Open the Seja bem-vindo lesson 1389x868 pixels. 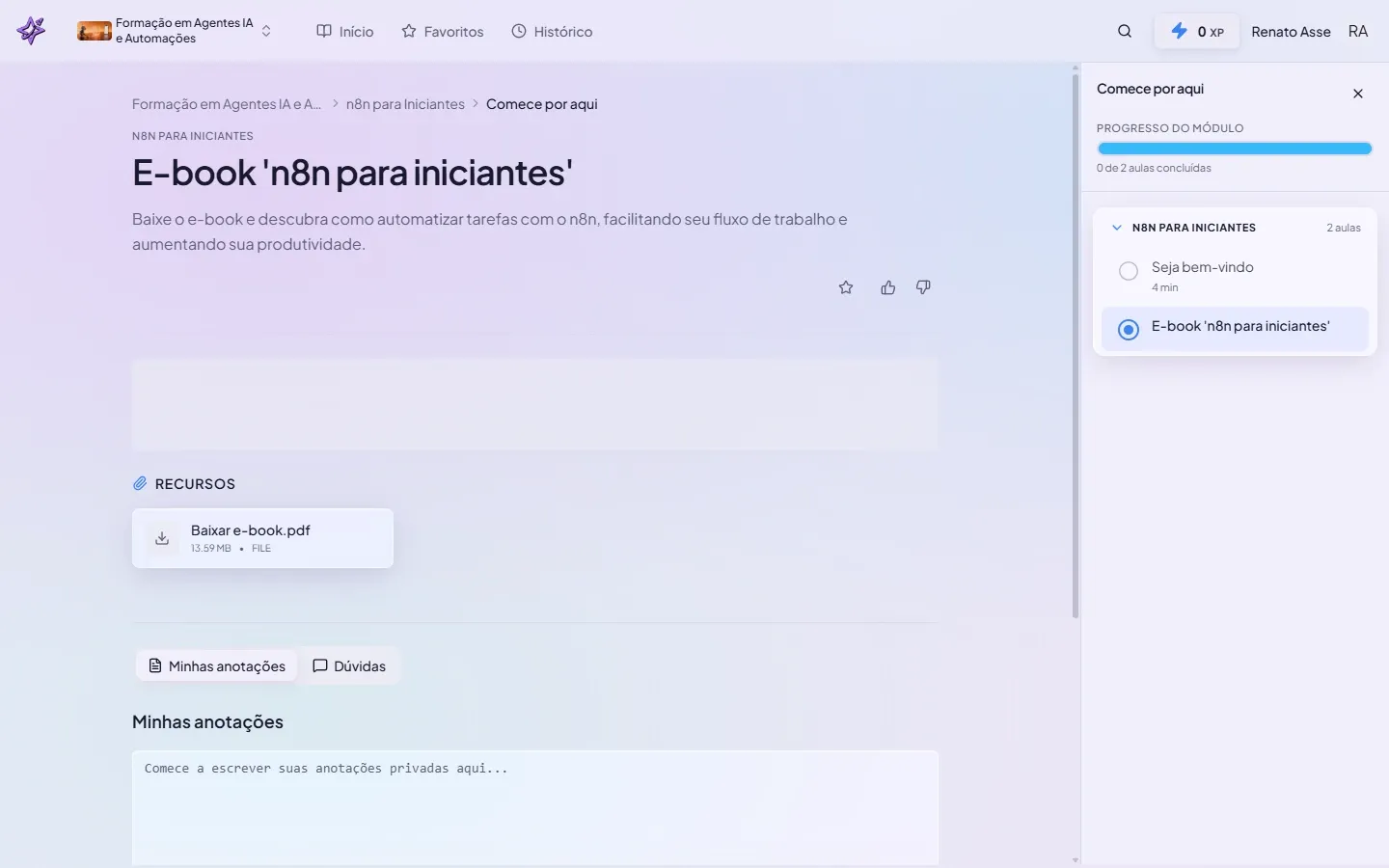point(1235,276)
